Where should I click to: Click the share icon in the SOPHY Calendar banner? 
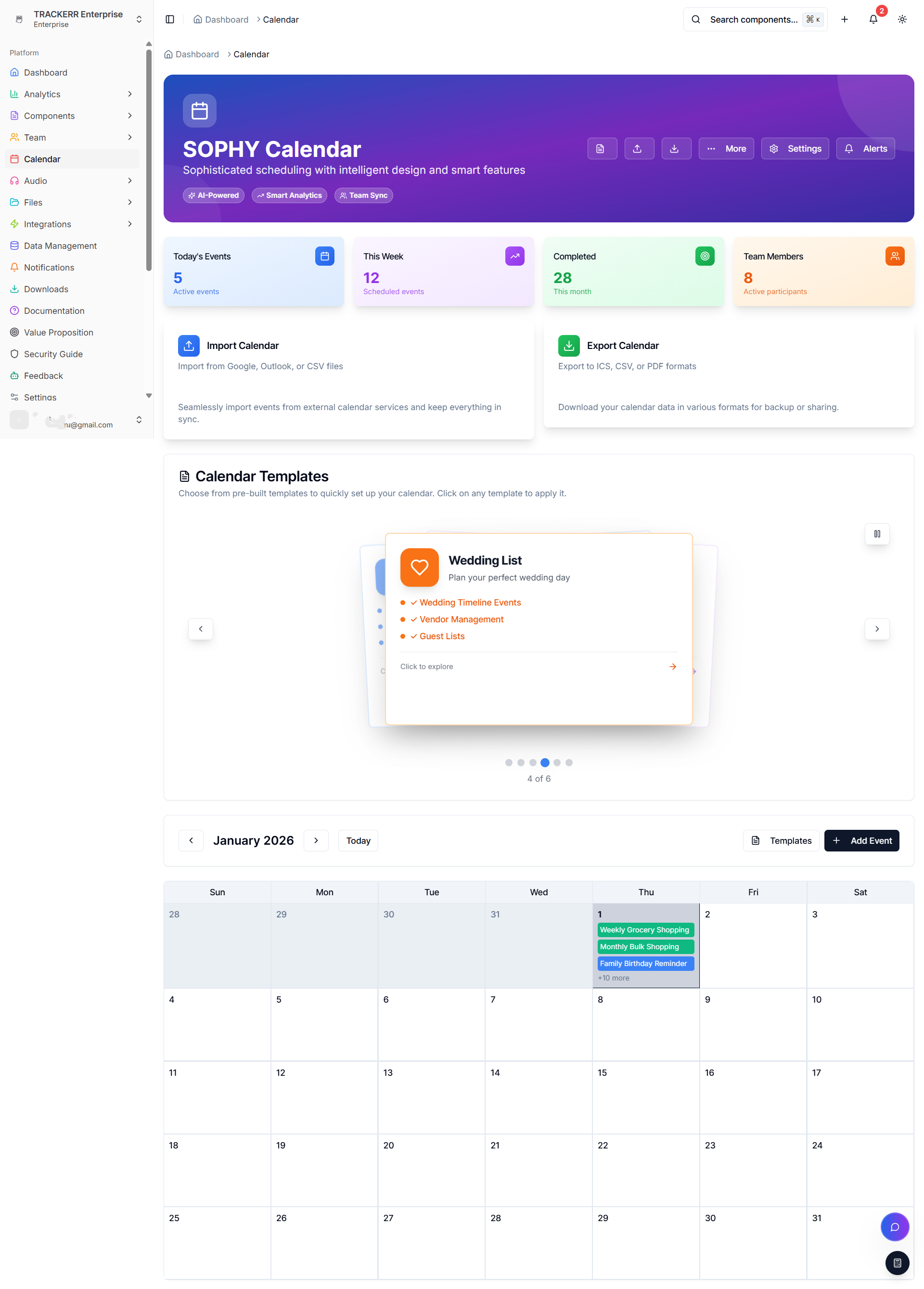point(639,148)
